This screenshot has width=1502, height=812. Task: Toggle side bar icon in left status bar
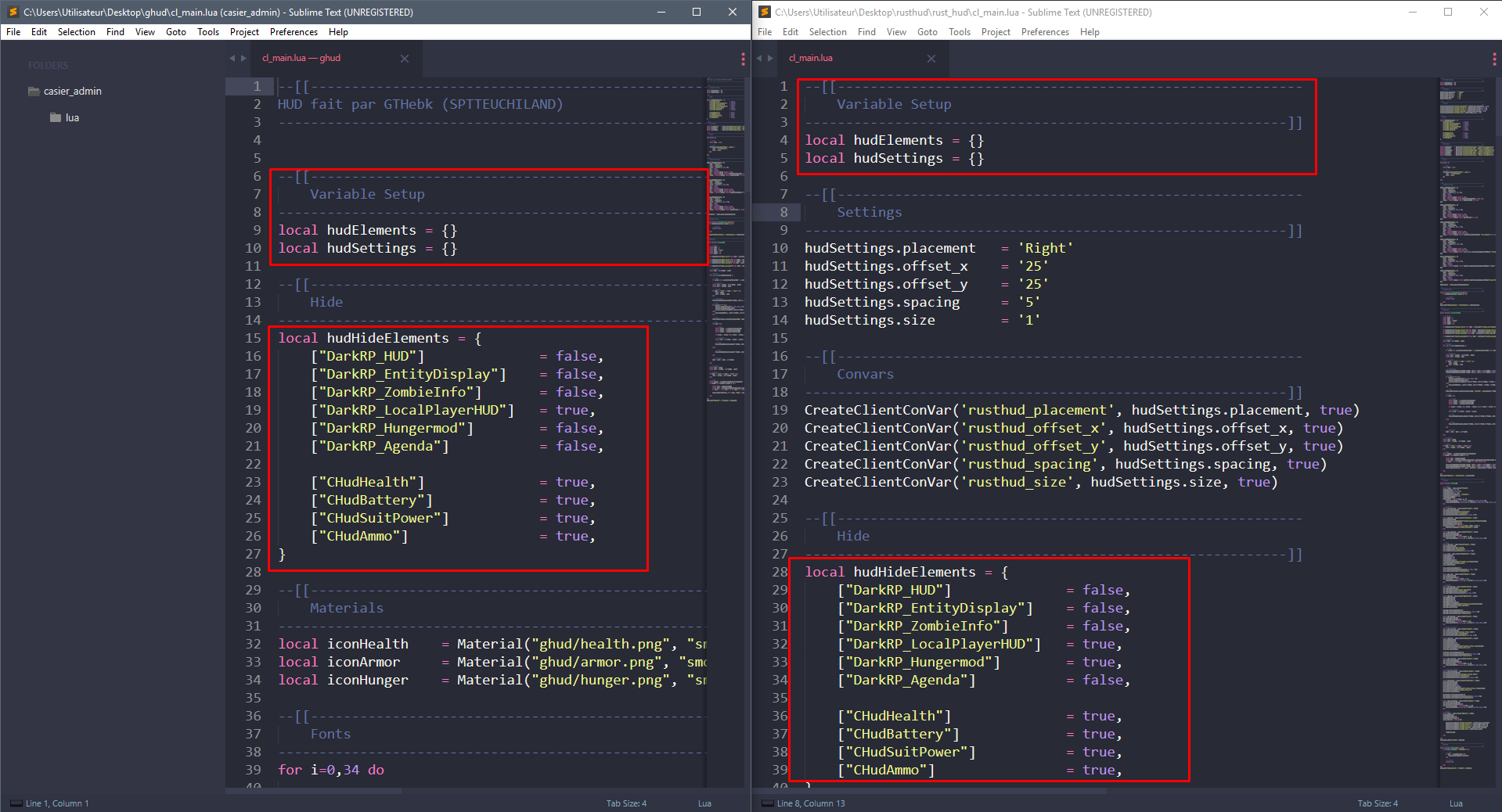click(16, 803)
